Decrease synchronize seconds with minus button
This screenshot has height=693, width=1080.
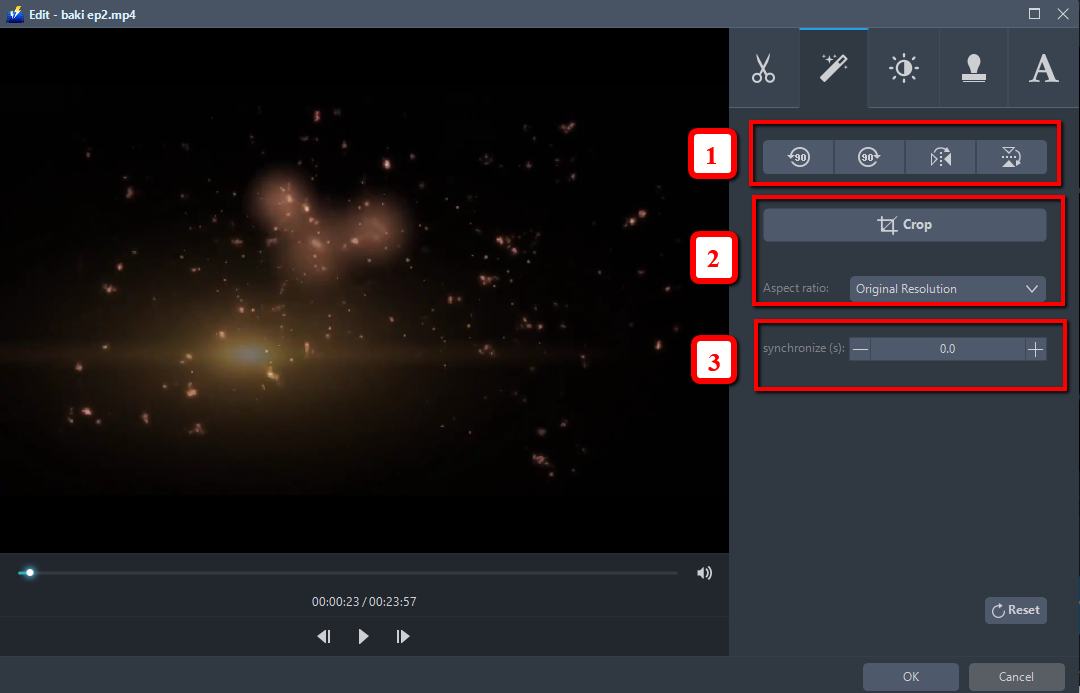[860, 348]
